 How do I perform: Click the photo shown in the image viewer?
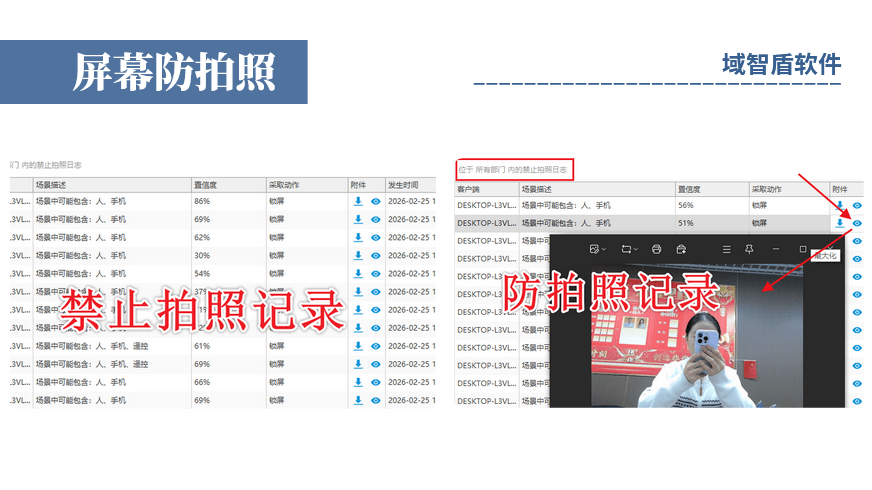(x=697, y=336)
